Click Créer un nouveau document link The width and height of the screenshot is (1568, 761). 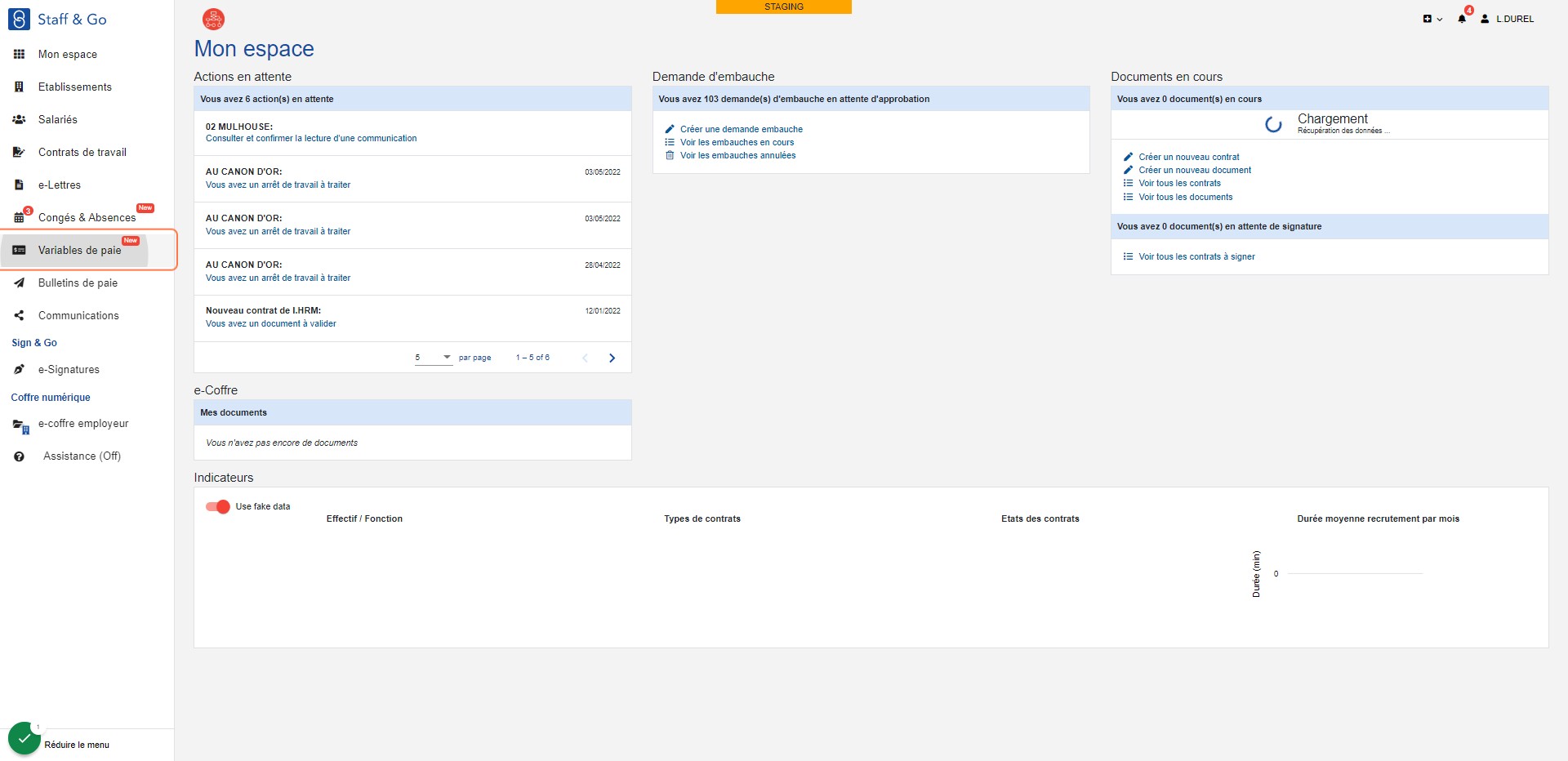[1195, 170]
